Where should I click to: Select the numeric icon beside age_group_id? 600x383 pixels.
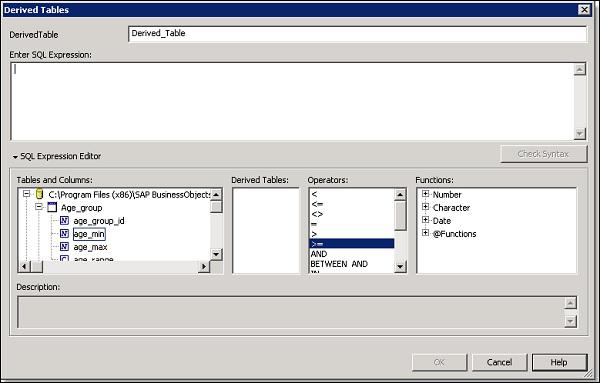click(x=64, y=220)
